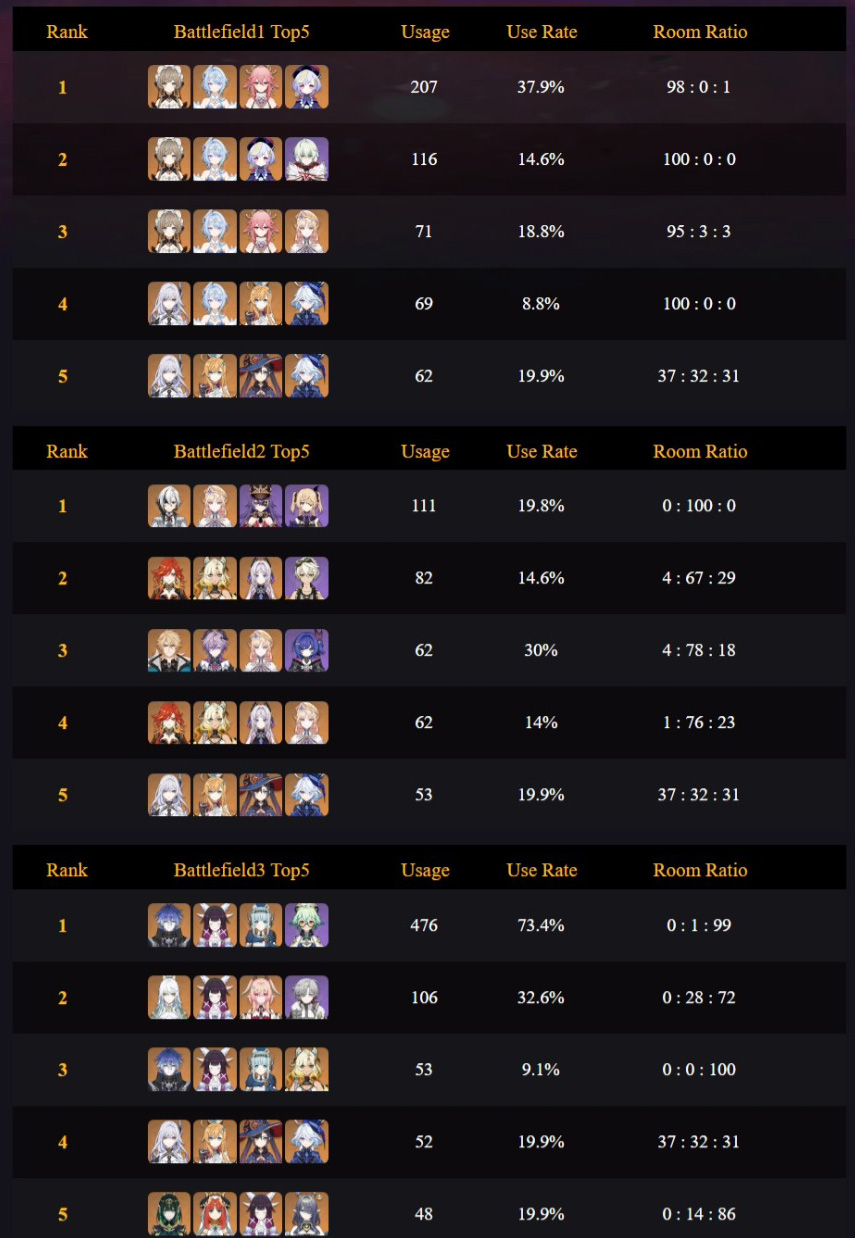Click red-haired character icon in Battlefield2 rank 2
The height and width of the screenshot is (1238, 855).
(169, 578)
